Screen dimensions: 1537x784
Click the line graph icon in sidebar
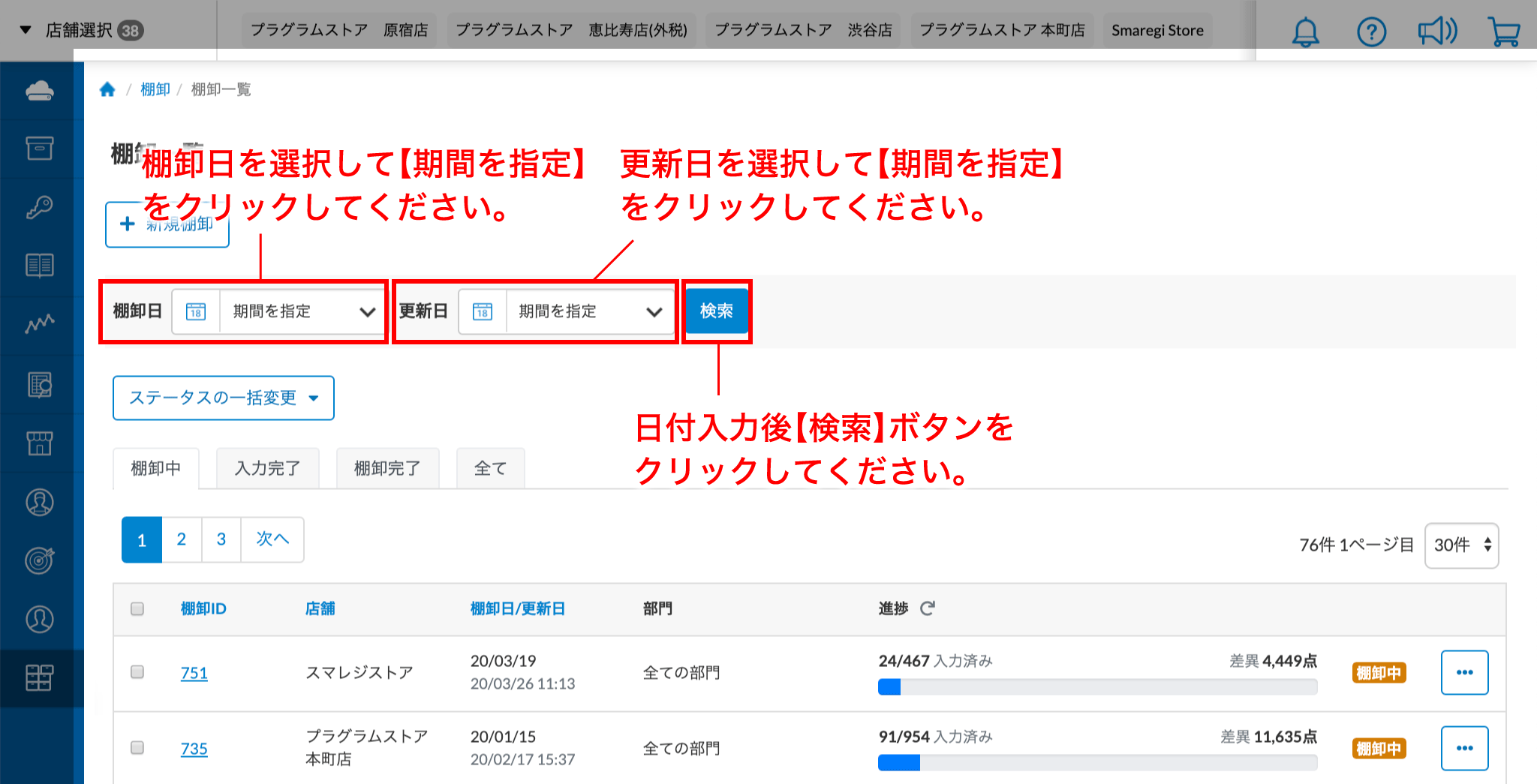(x=39, y=323)
